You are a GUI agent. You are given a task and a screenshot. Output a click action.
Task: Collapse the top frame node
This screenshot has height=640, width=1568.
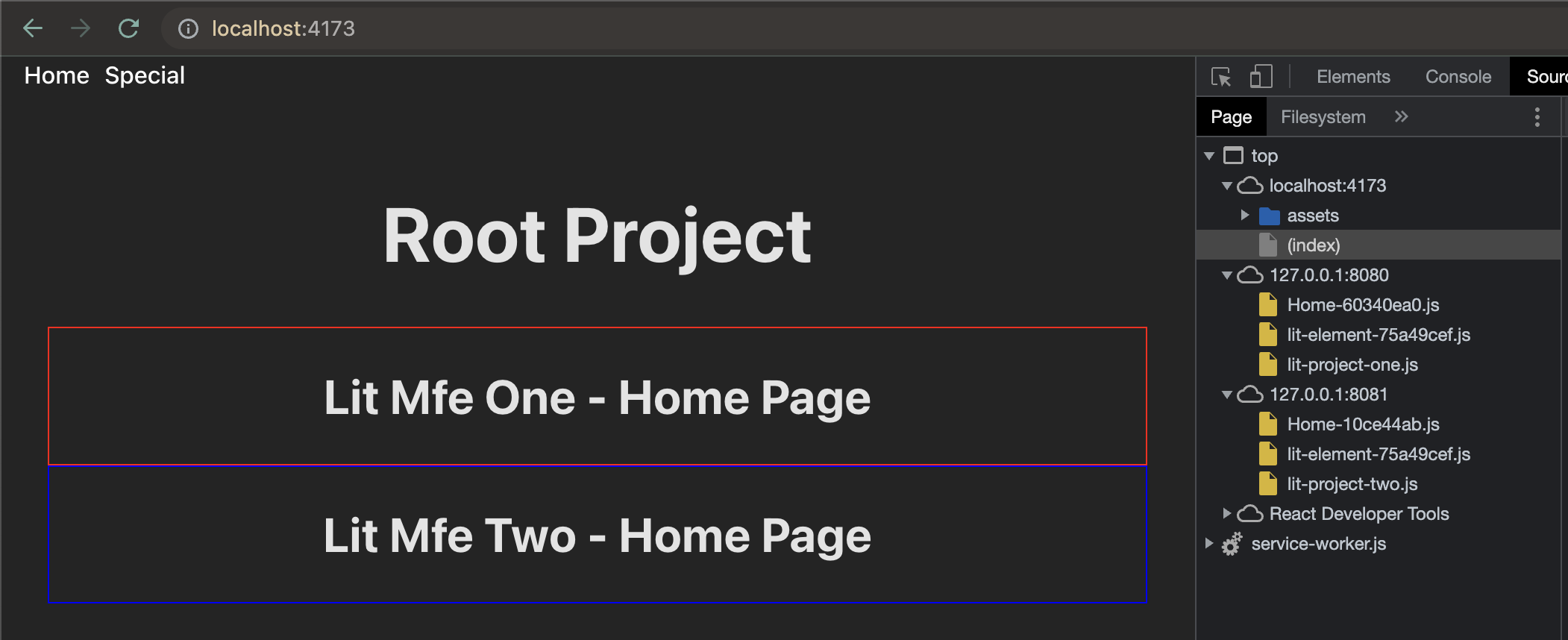1209,156
